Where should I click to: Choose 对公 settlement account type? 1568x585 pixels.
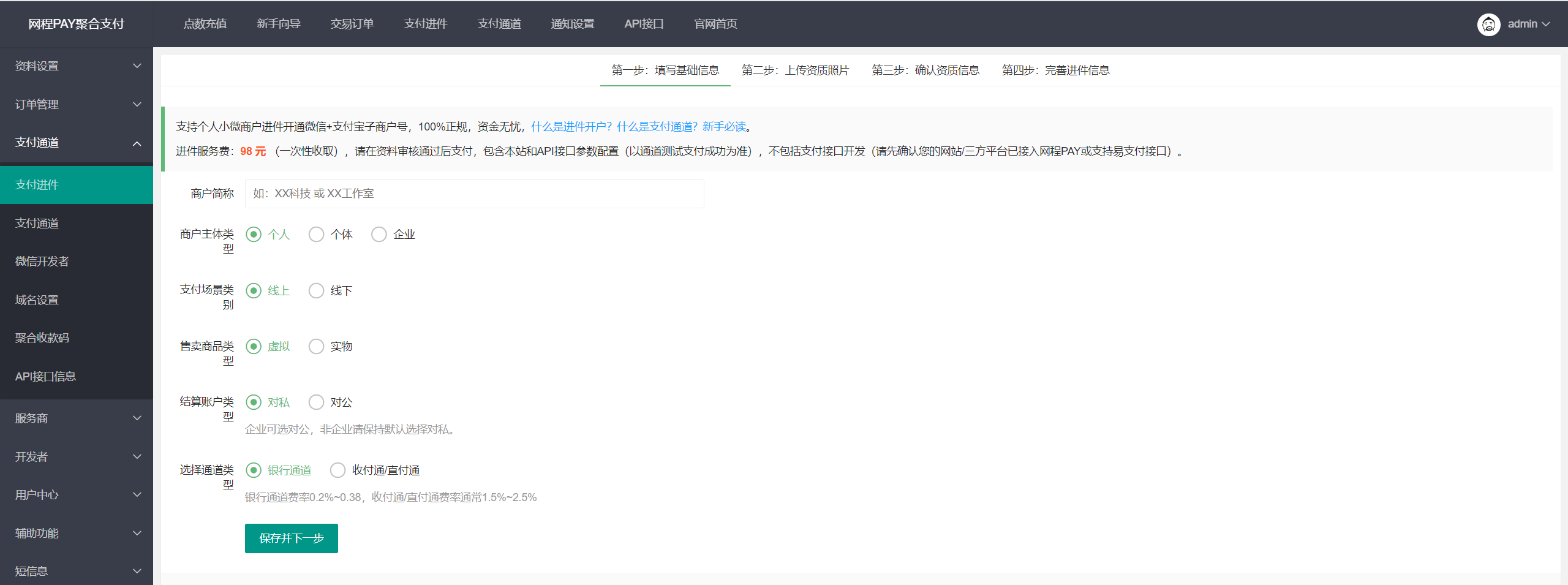317,402
